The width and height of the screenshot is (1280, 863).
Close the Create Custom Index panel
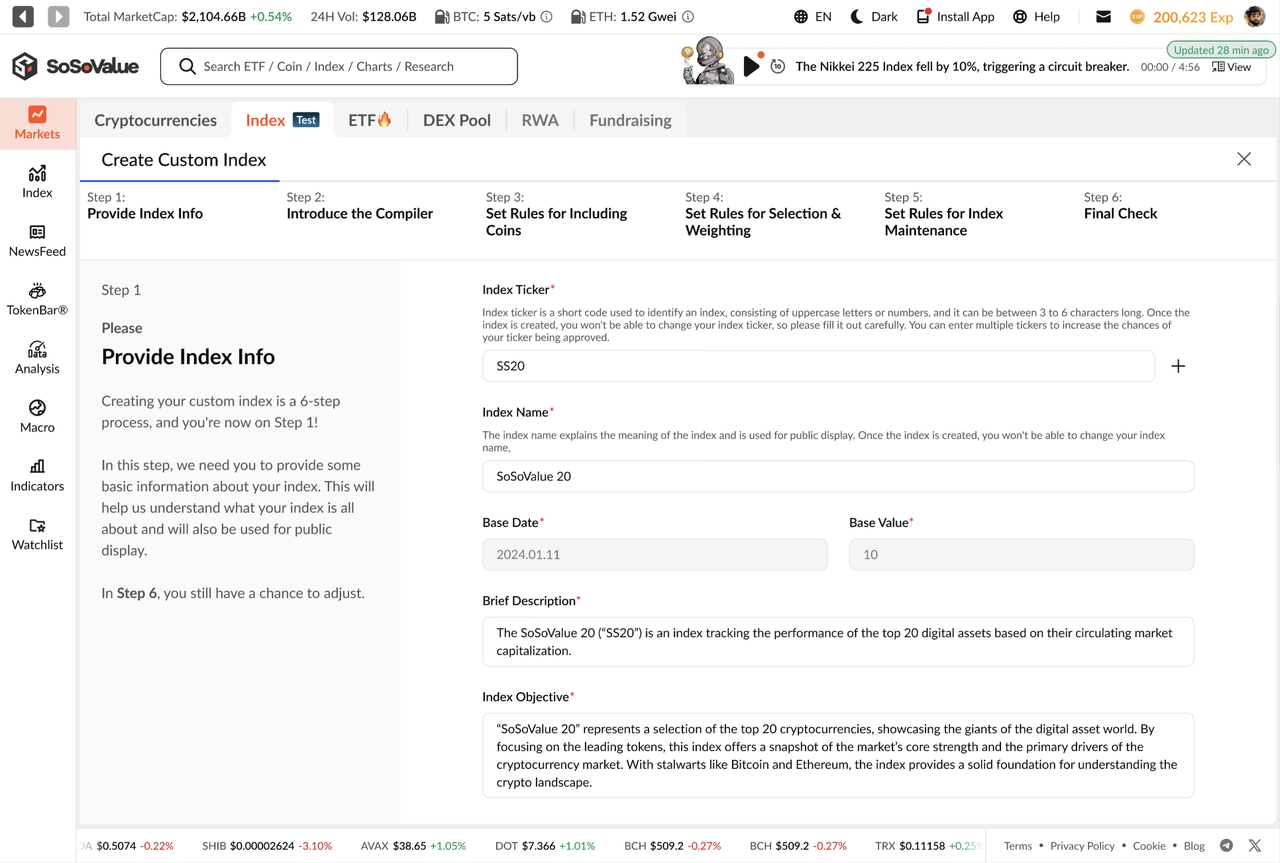(1244, 159)
